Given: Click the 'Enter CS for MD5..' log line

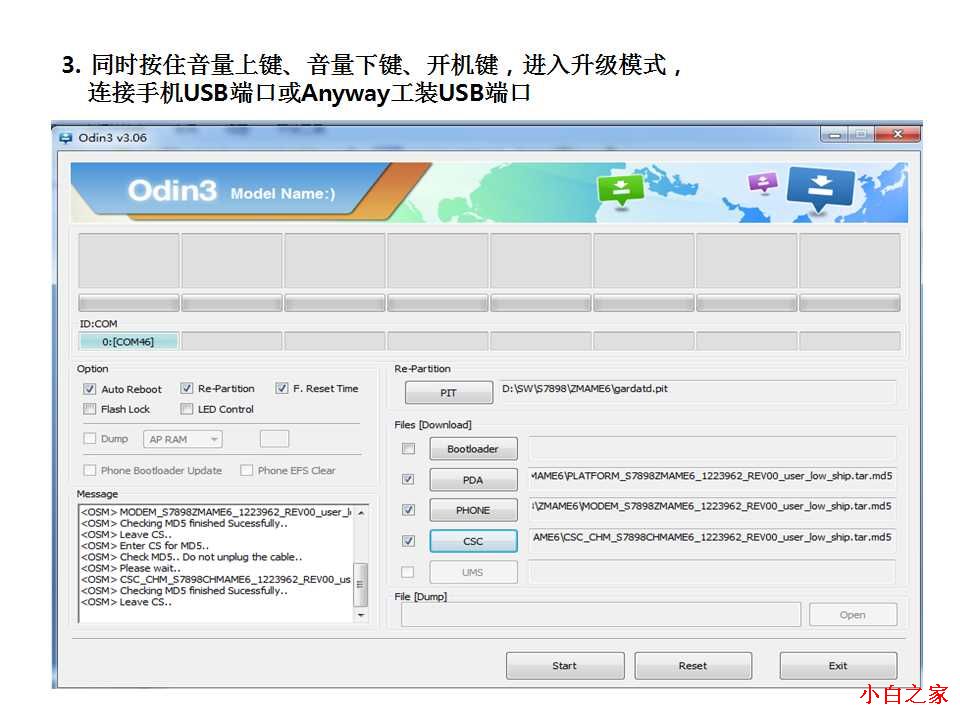Looking at the screenshot, I should (145, 546).
